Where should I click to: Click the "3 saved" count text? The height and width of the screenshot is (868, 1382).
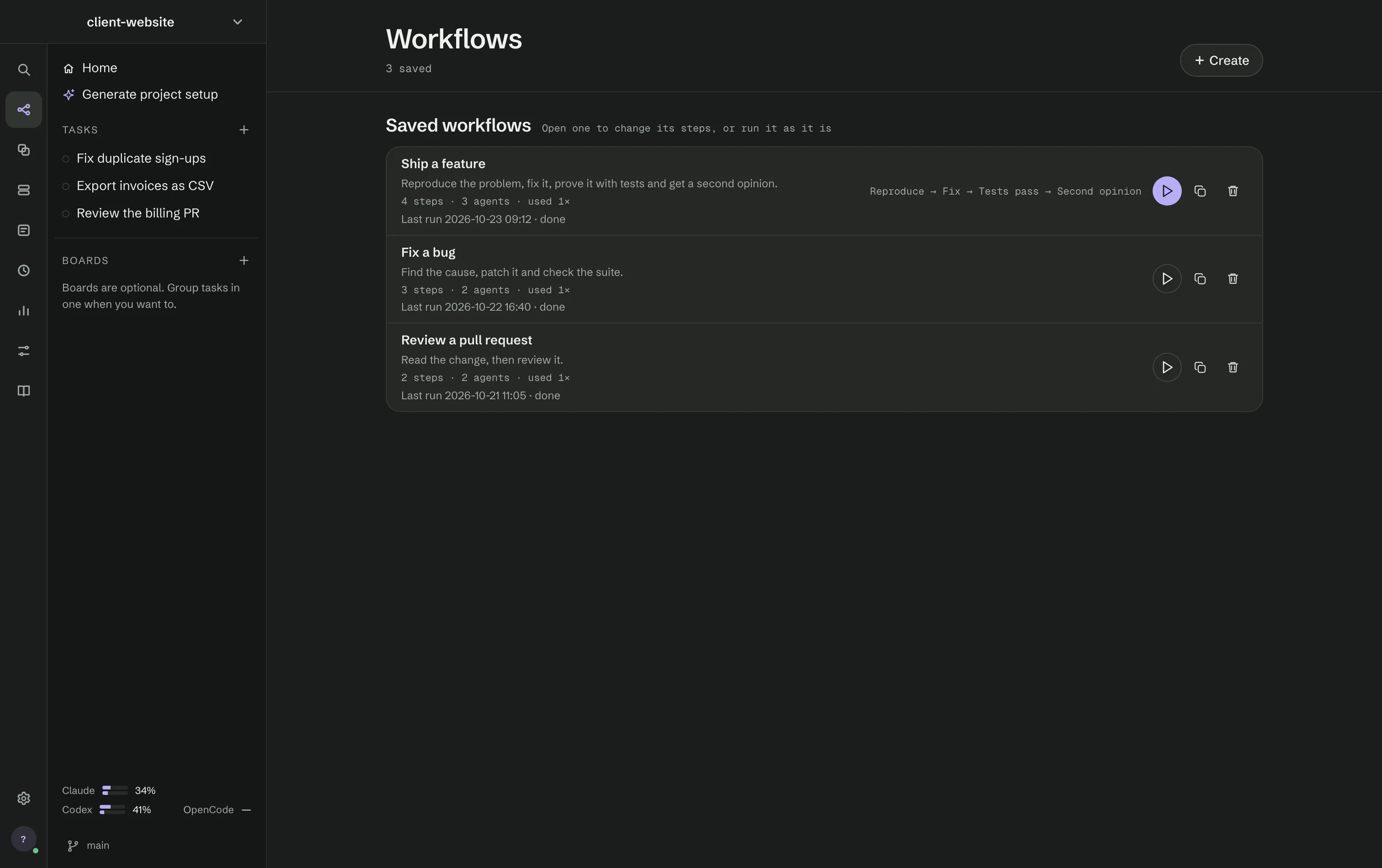pos(409,69)
